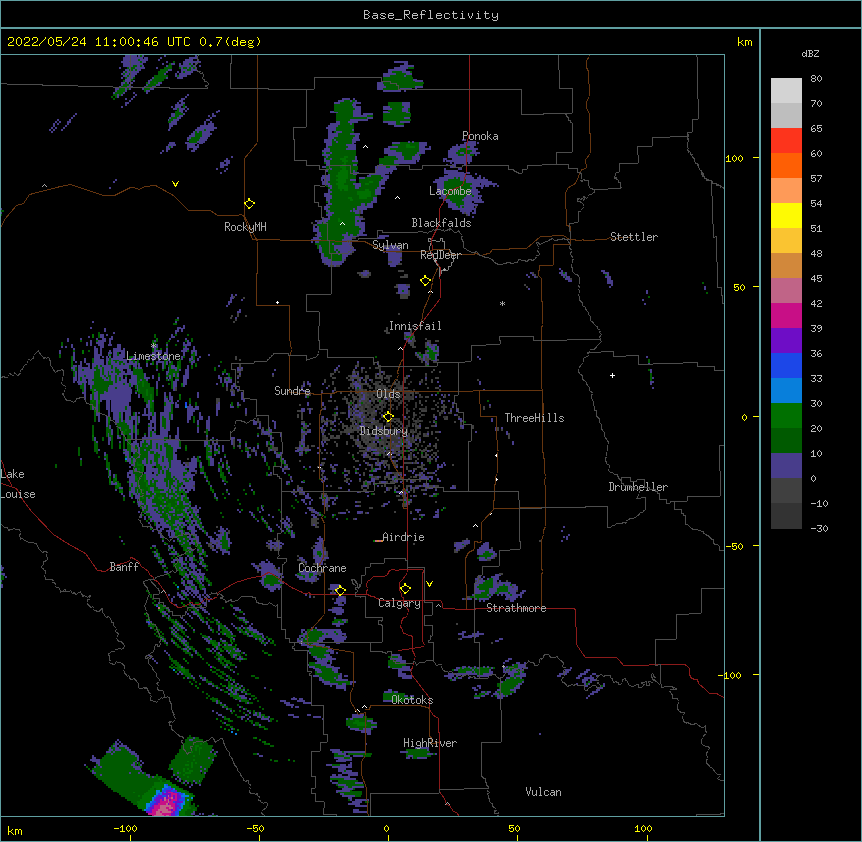Click the -100 tick label on right axis
Image resolution: width=862 pixels, height=842 pixels.
[x=731, y=675]
